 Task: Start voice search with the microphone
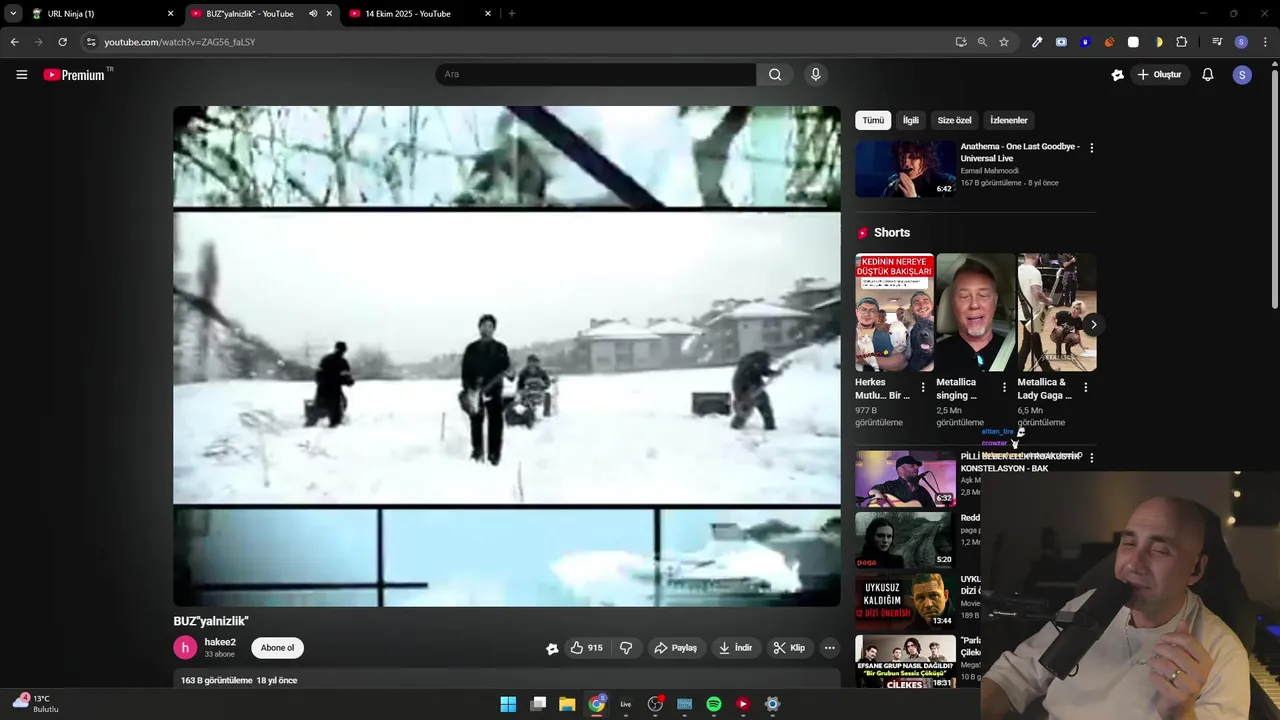[x=816, y=74]
